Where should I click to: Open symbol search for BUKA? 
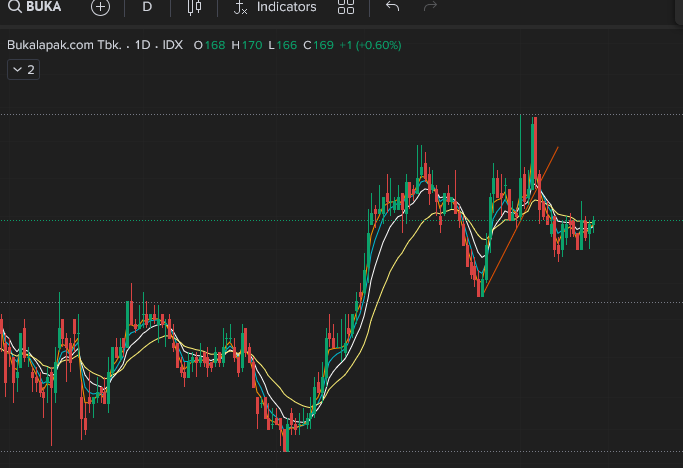pyautogui.click(x=35, y=7)
